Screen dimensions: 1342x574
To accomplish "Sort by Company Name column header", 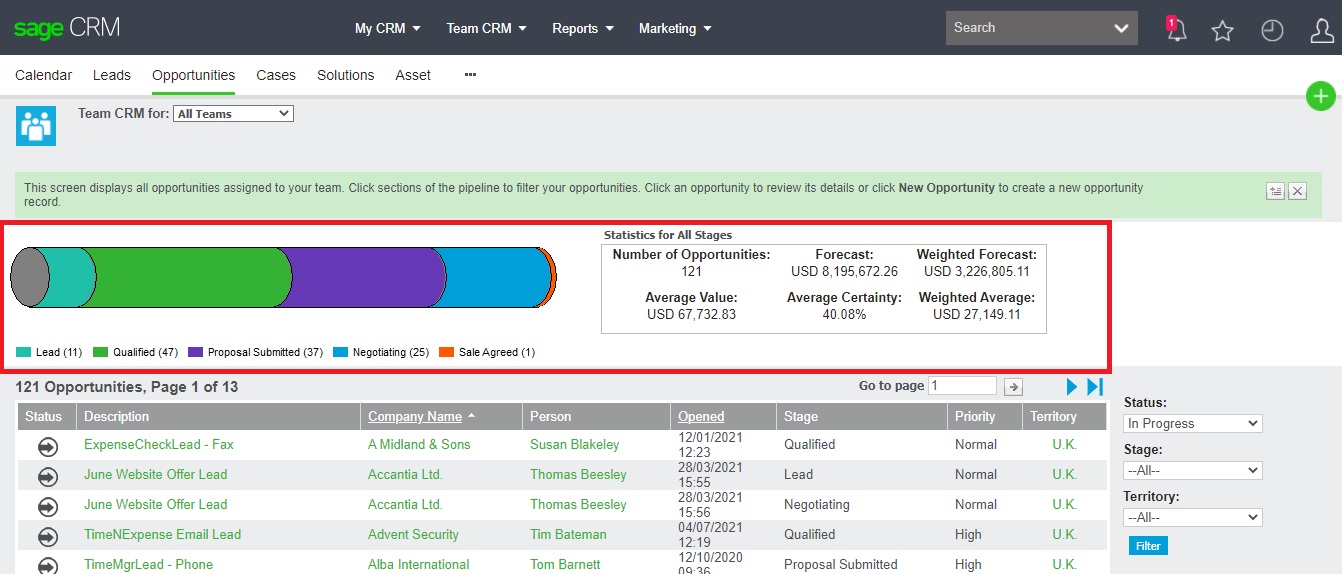I will (x=415, y=417).
